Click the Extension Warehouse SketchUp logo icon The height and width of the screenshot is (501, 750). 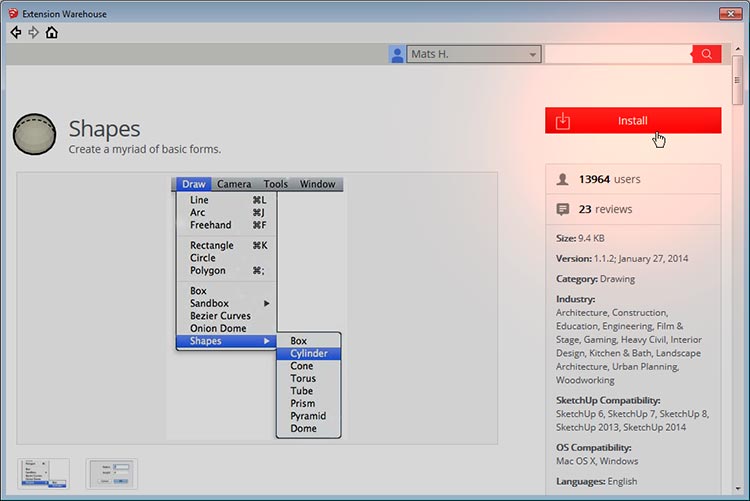click(x=13, y=13)
